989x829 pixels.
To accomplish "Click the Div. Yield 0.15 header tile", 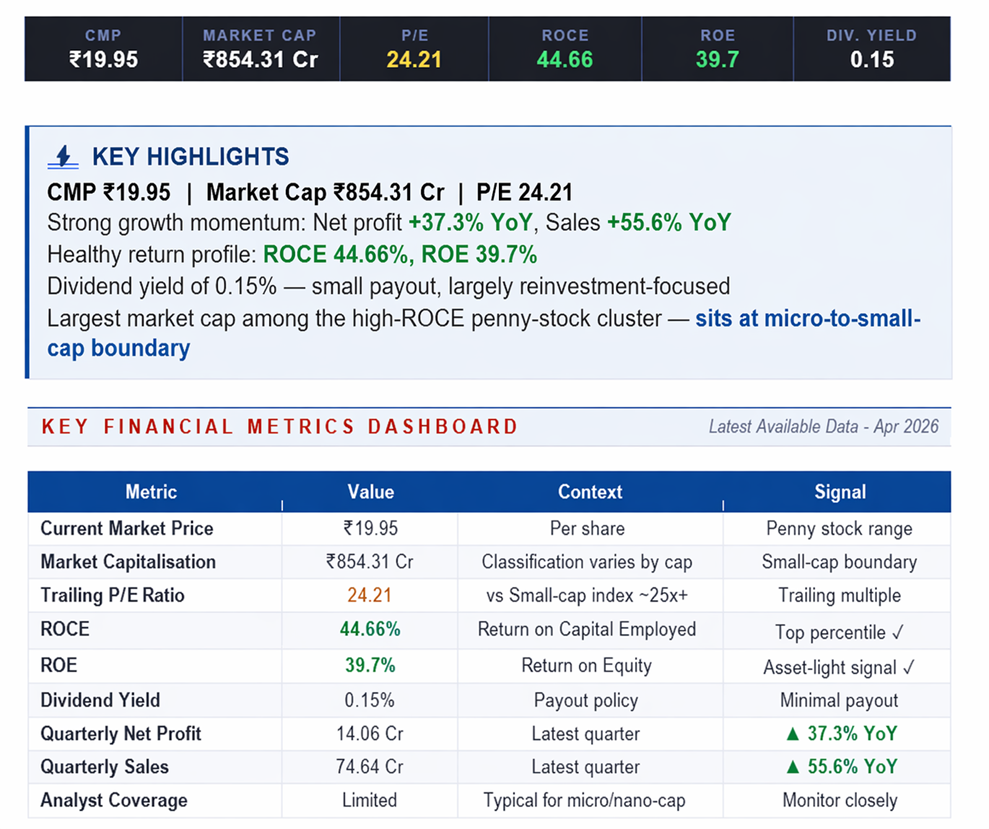I will pyautogui.click(x=871, y=48).
